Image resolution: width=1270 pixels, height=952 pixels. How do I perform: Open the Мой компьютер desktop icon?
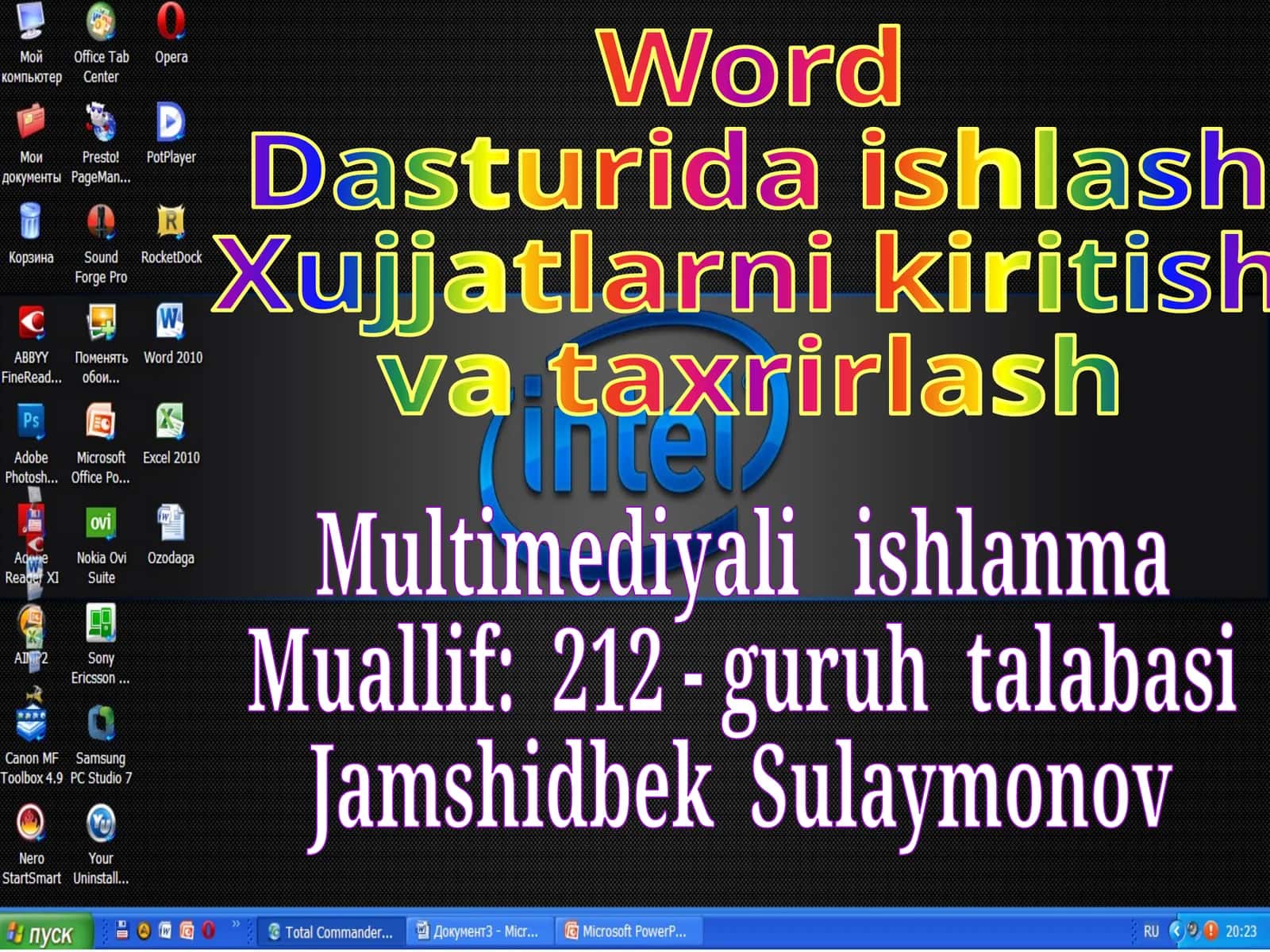31,43
